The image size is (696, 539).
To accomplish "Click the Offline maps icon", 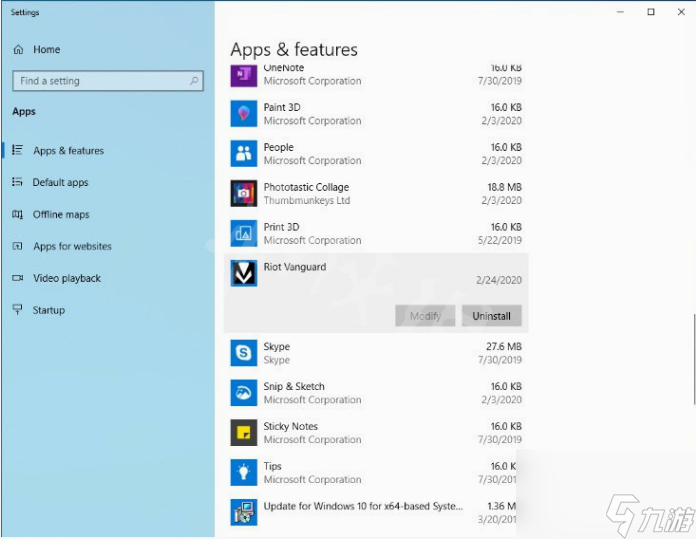I will (x=17, y=214).
